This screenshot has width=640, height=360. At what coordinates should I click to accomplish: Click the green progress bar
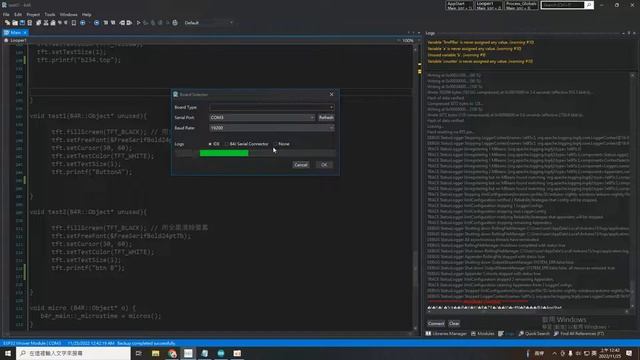[x=224, y=153]
